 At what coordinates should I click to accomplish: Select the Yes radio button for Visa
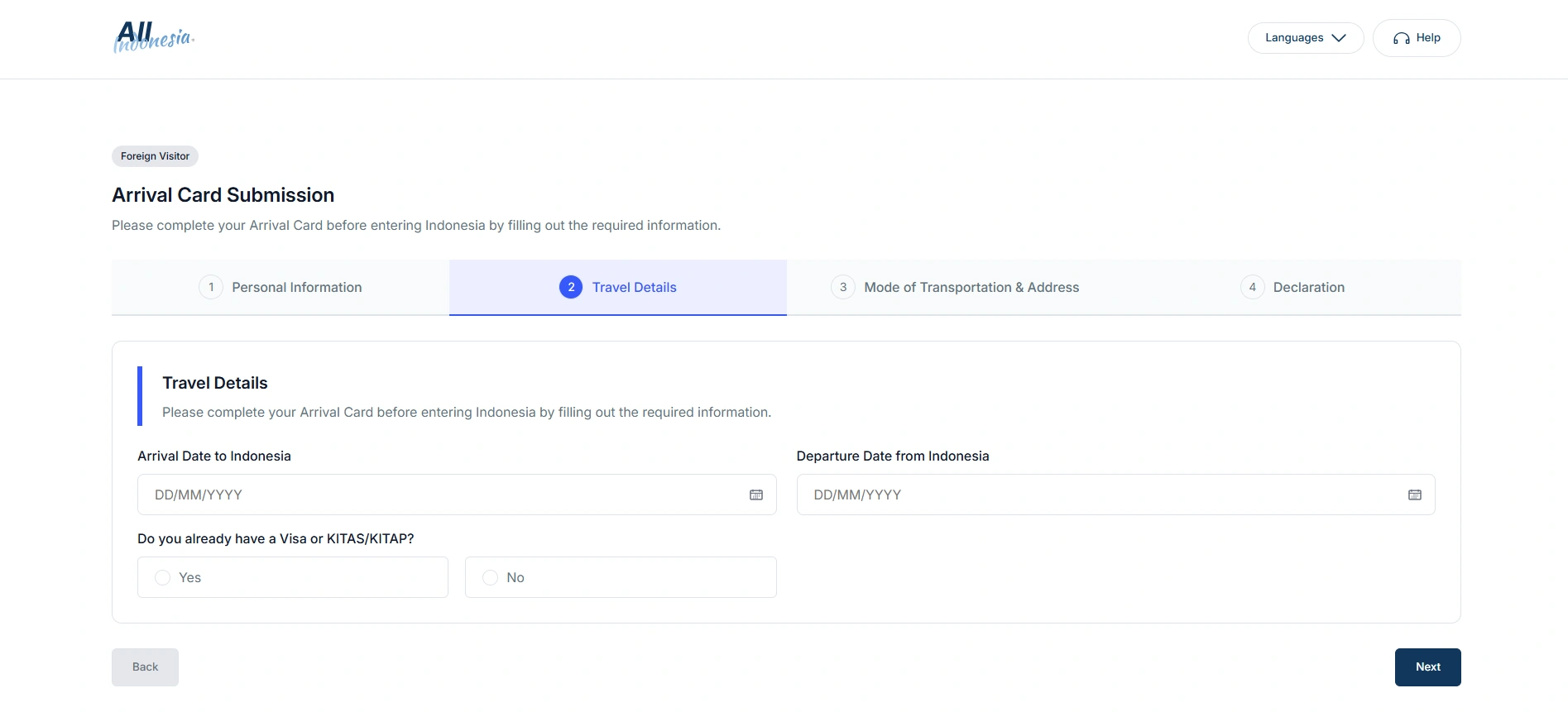point(163,577)
